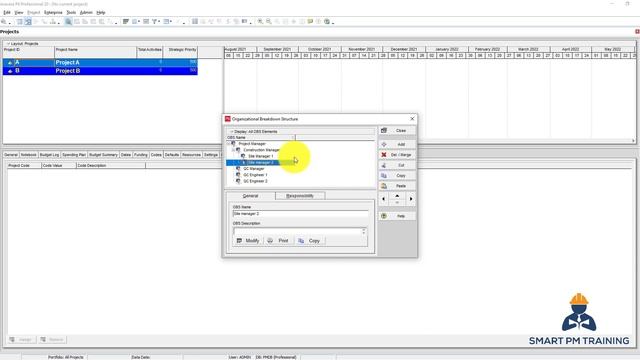
Task: Sort by the OBS Name column header
Action: click(260, 138)
